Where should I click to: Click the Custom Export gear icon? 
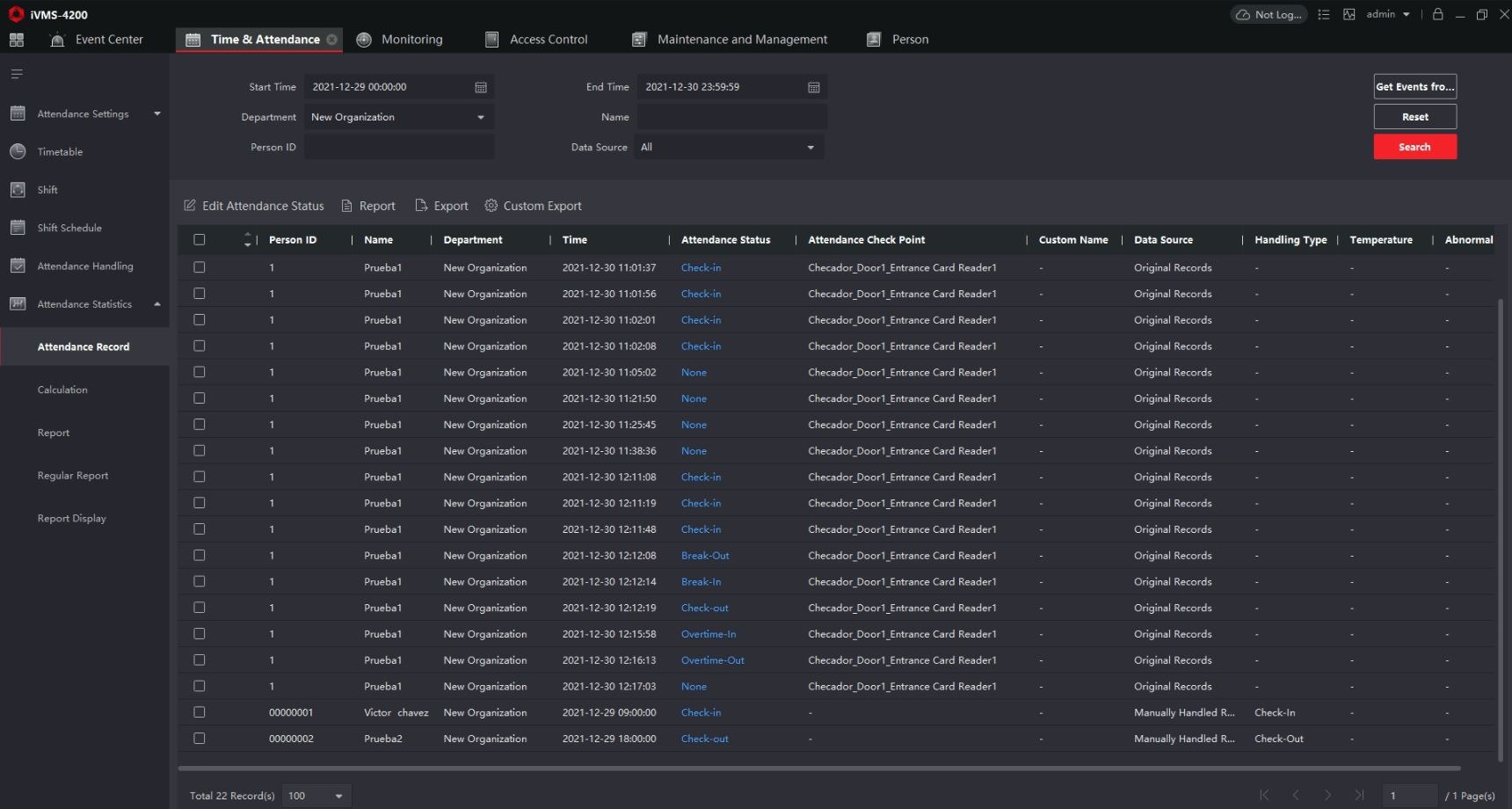(x=491, y=205)
